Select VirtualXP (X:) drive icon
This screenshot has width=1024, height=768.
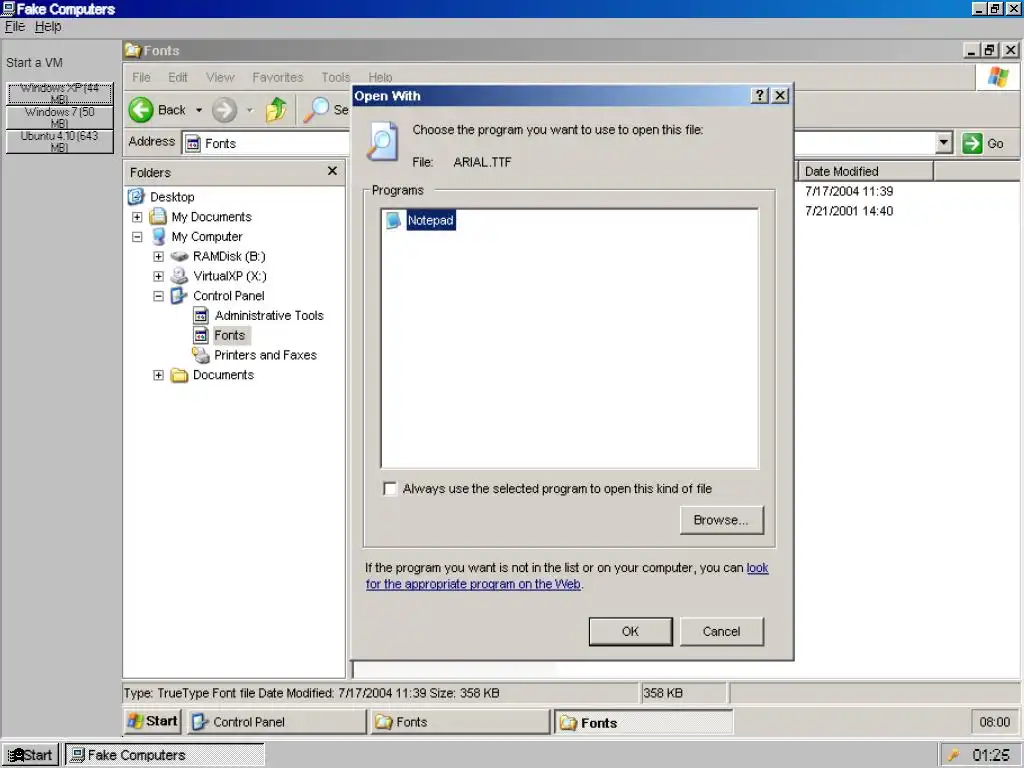180,276
